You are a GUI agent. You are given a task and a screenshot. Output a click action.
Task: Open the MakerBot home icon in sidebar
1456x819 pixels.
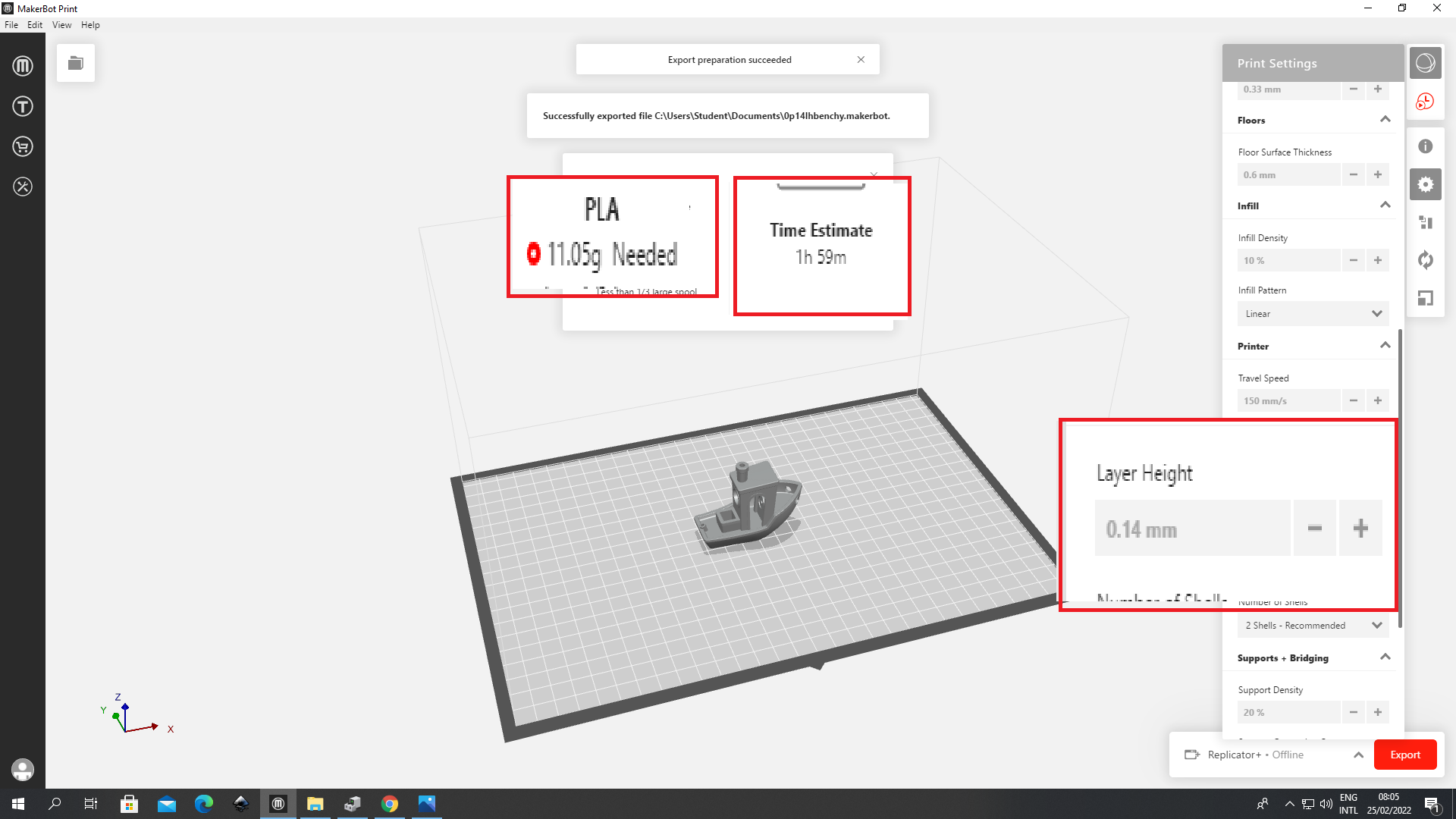pyautogui.click(x=23, y=66)
